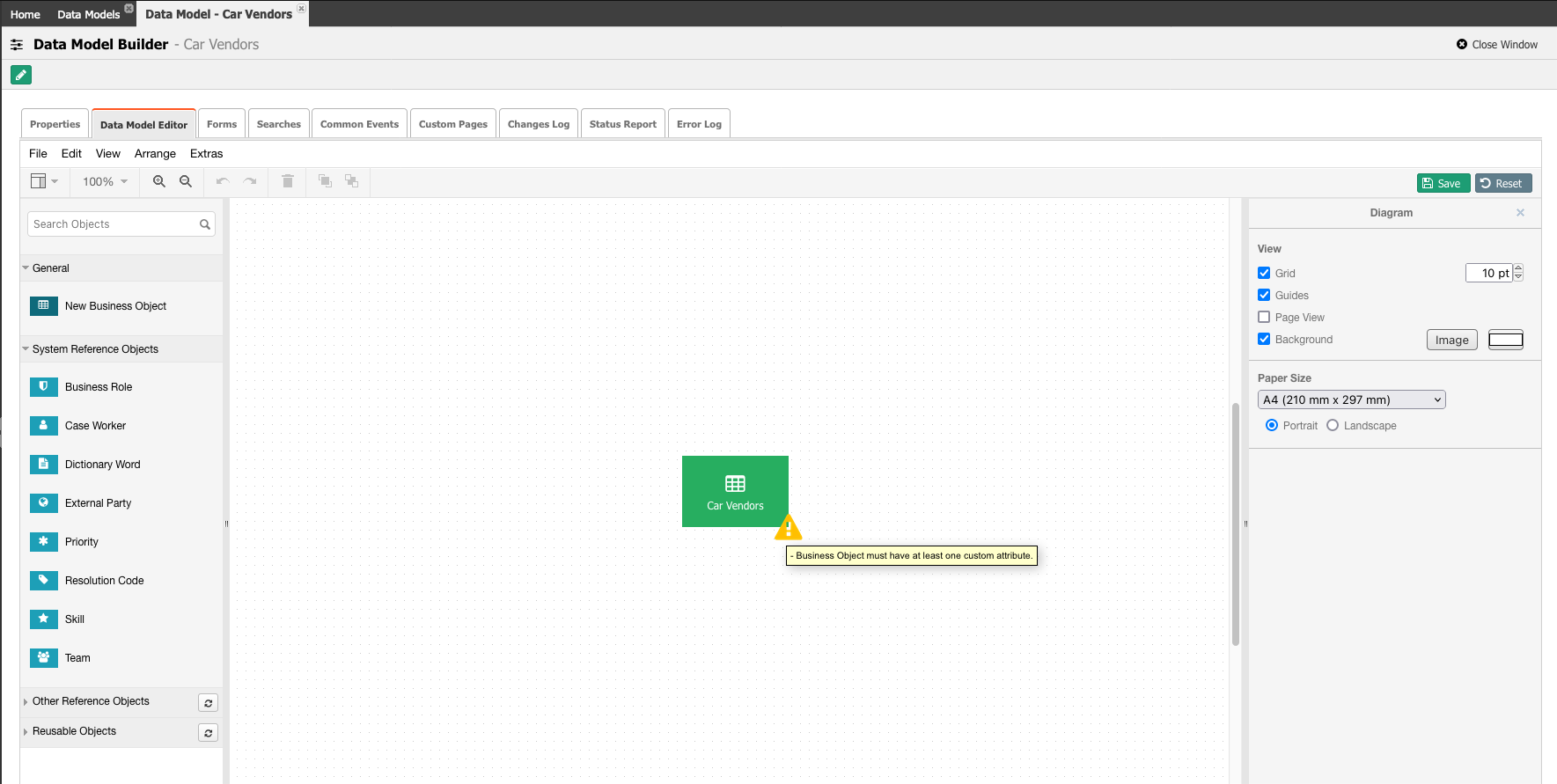Open the Paper Size A4 dropdown
Image resolution: width=1557 pixels, height=784 pixels.
(1351, 399)
